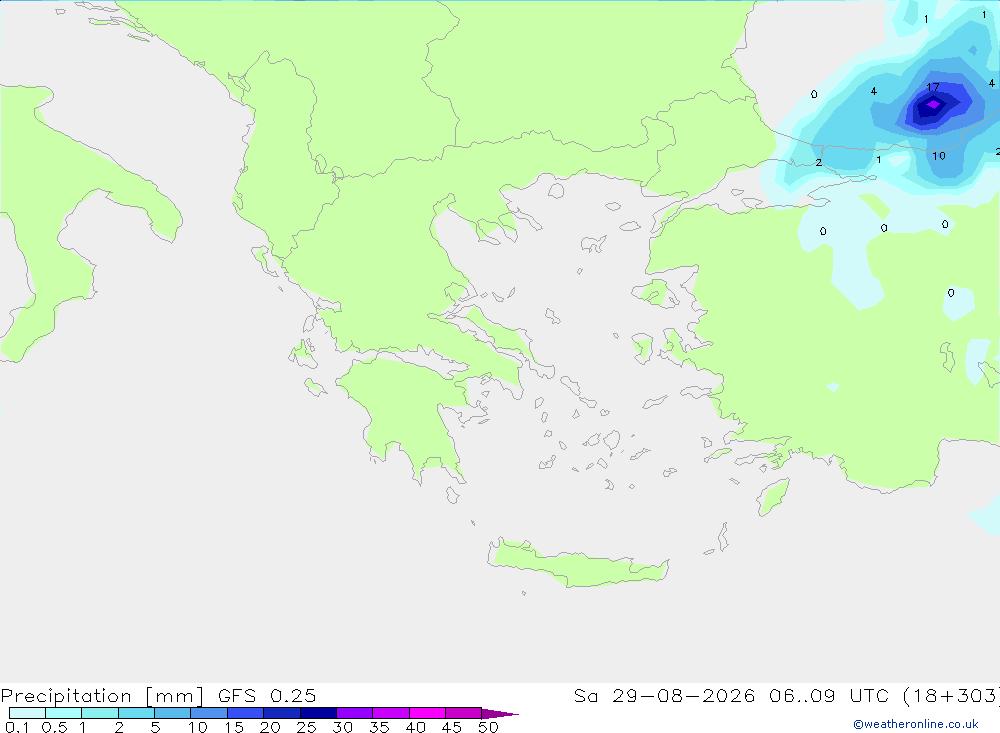Click the '17' precipitation value on map

(x=932, y=87)
